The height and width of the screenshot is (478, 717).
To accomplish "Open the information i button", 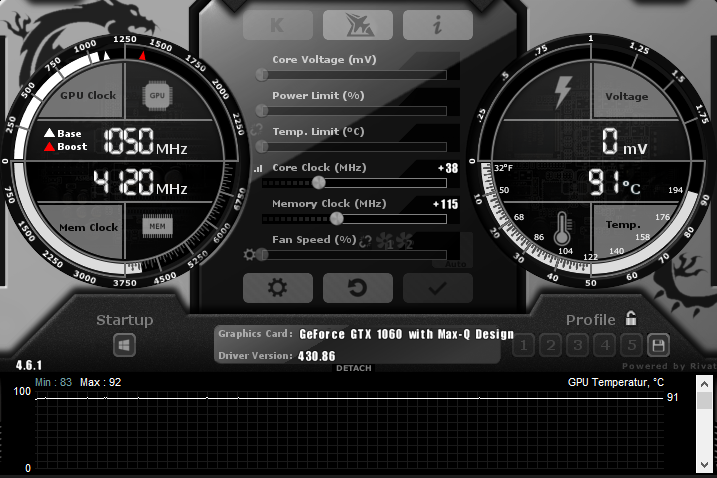I will (438, 25).
